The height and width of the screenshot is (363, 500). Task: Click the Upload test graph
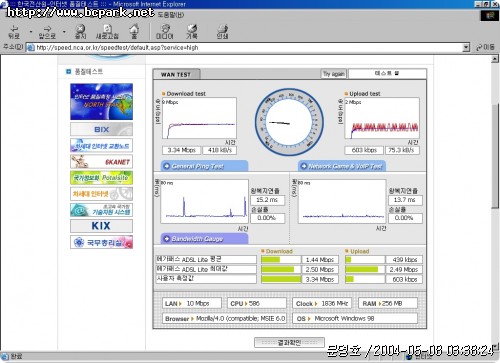click(x=382, y=118)
